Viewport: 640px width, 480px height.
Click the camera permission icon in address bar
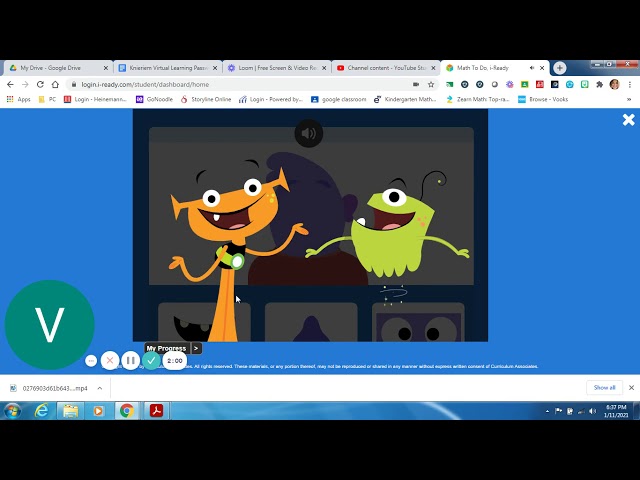[416, 84]
